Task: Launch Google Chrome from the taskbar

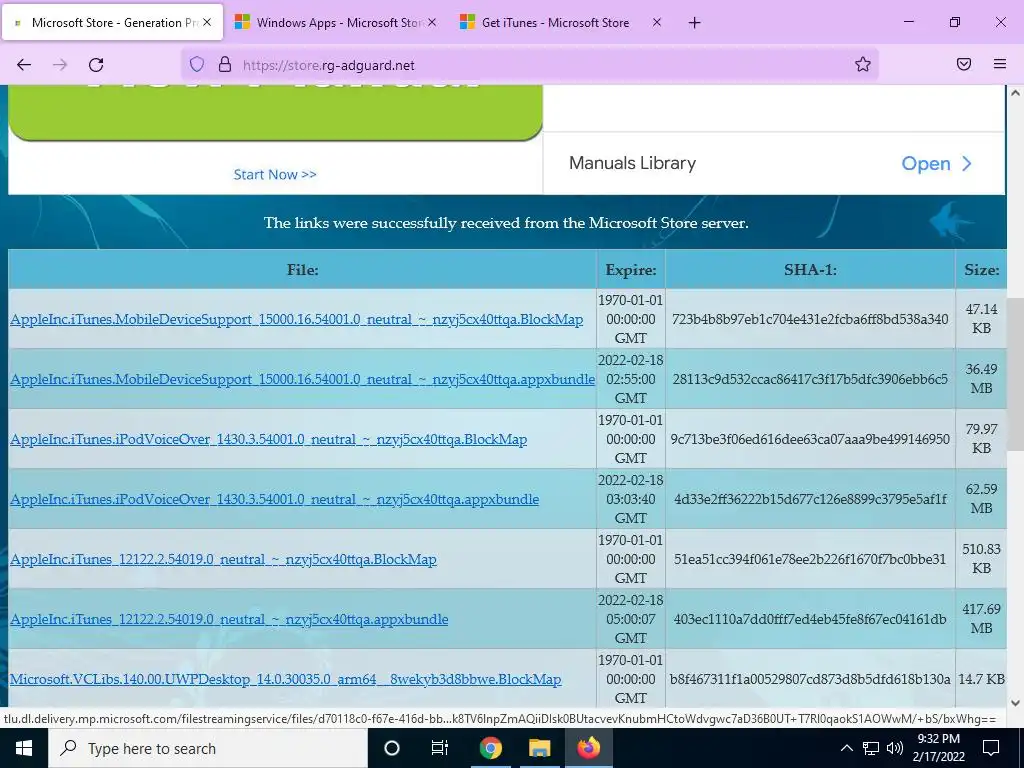Action: coord(490,748)
